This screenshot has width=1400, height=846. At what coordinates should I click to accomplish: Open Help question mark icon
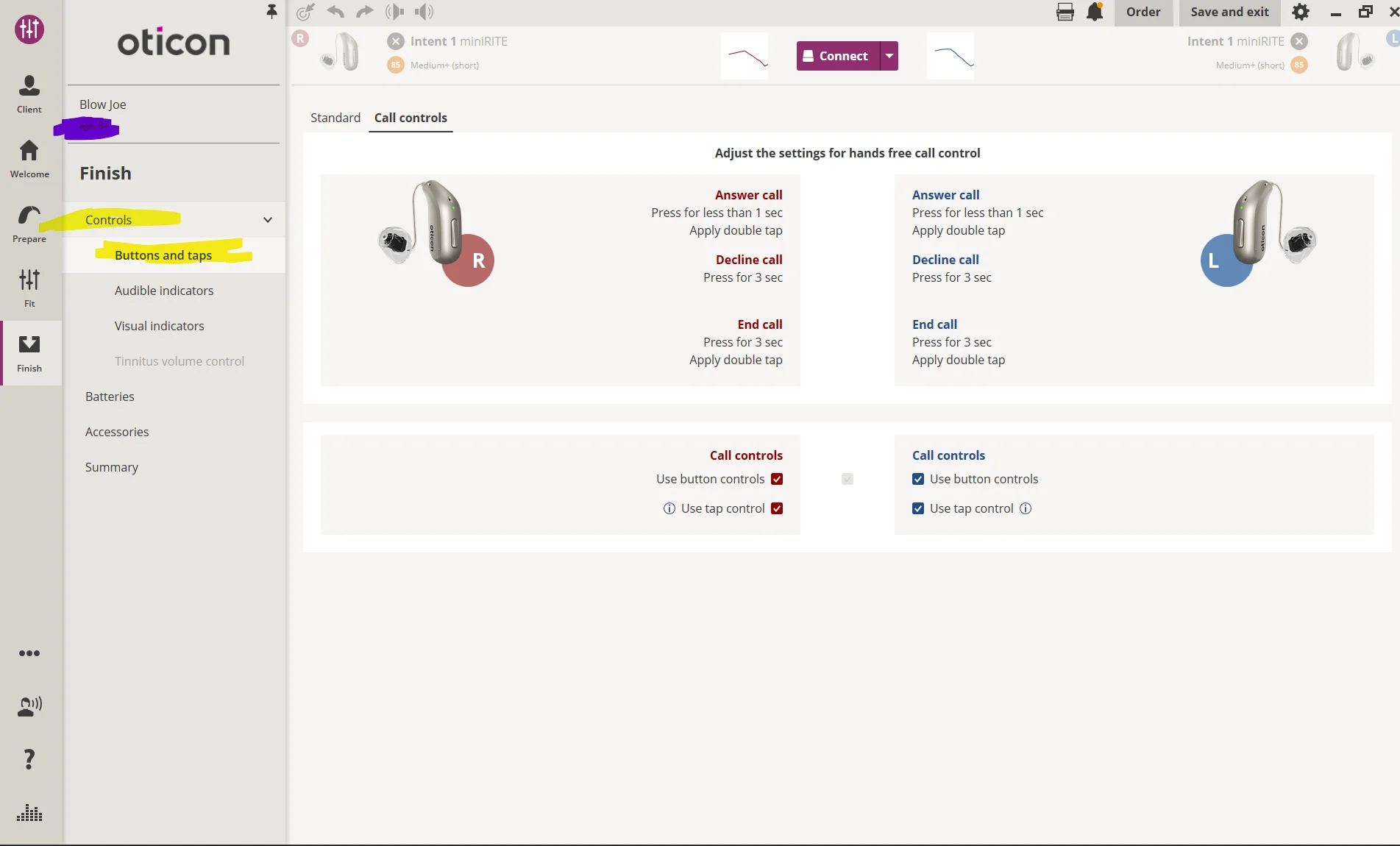tap(29, 759)
